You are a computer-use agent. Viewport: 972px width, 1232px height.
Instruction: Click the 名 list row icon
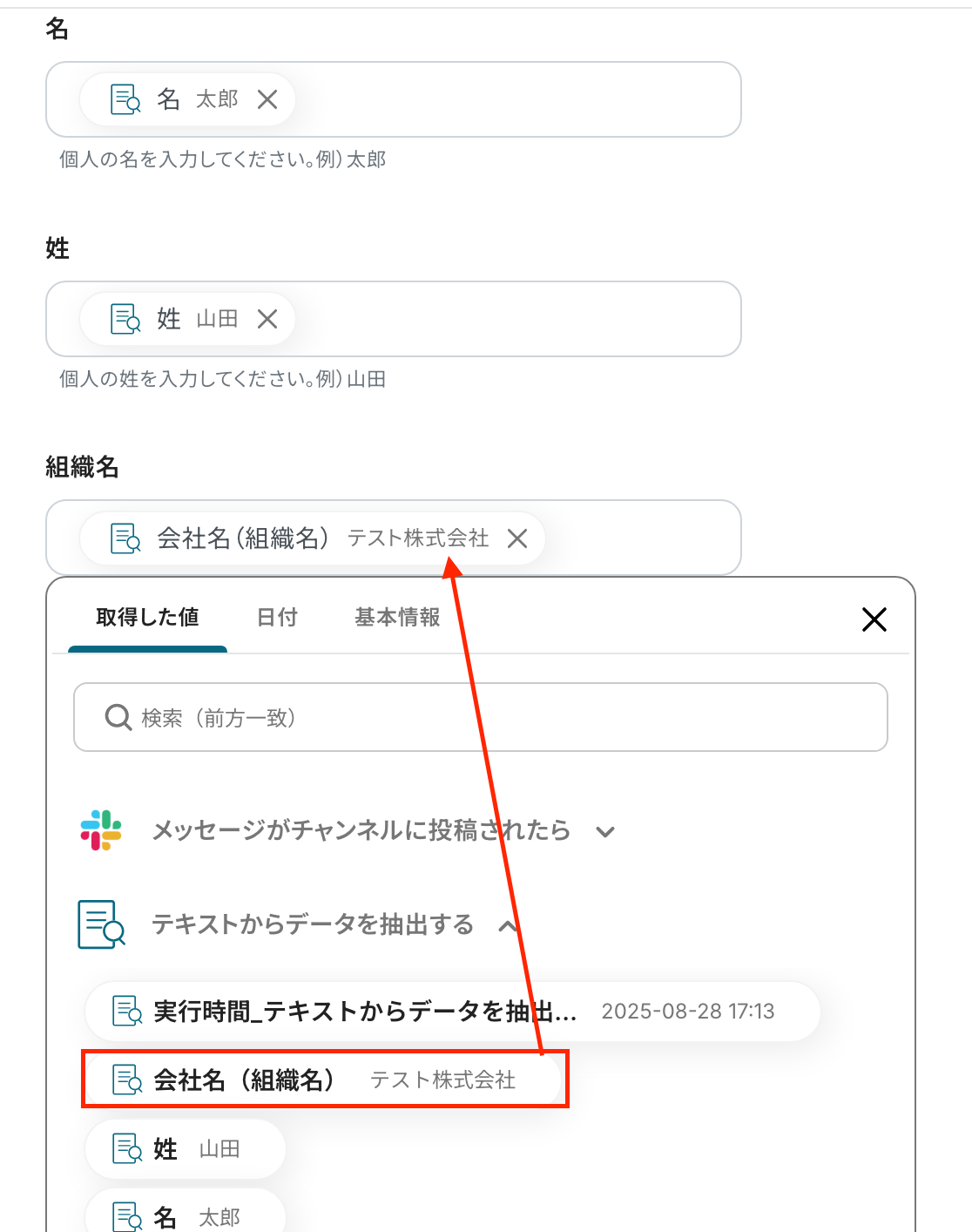(x=127, y=1217)
